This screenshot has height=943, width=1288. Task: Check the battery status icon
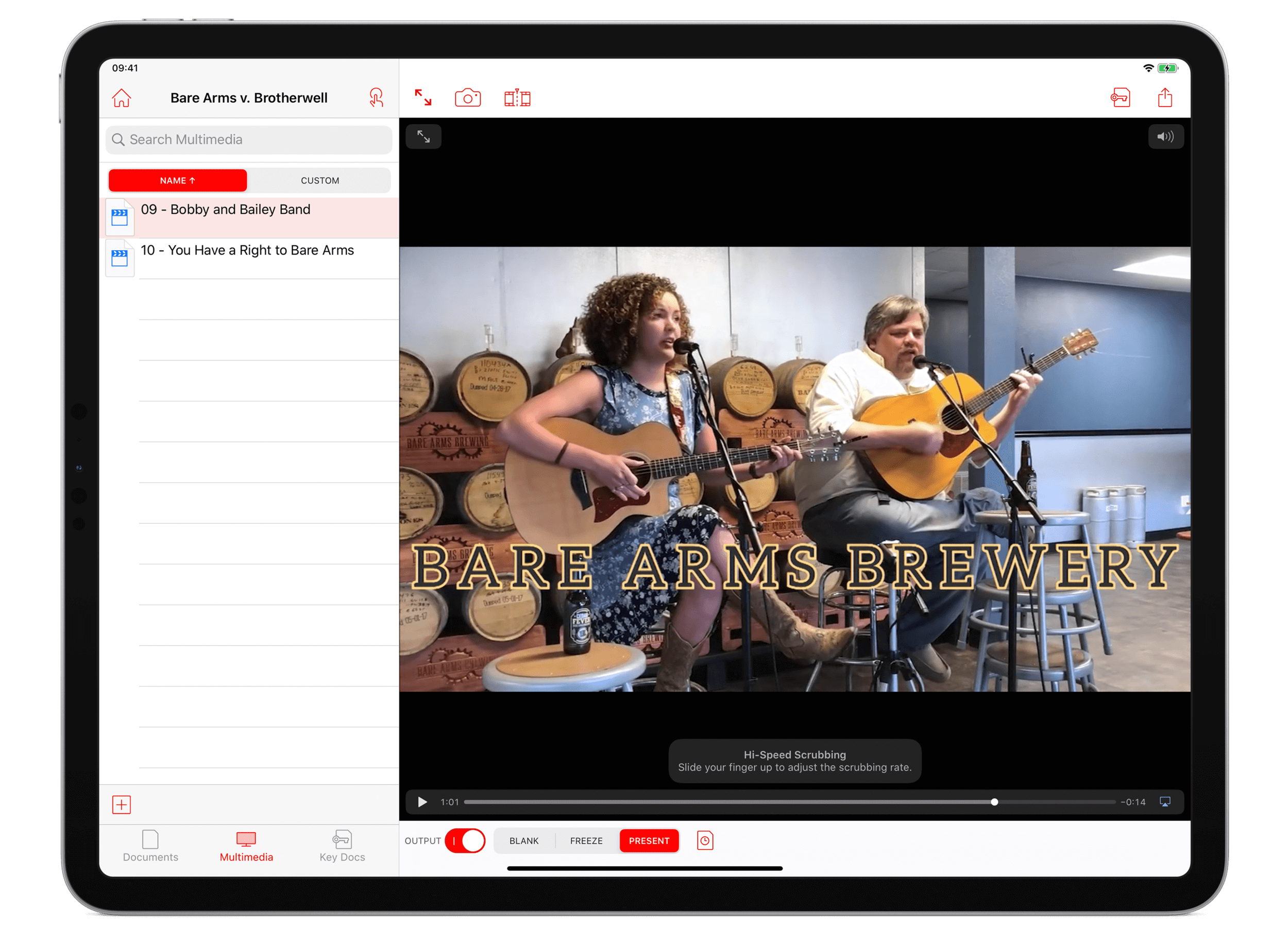coord(1167,68)
